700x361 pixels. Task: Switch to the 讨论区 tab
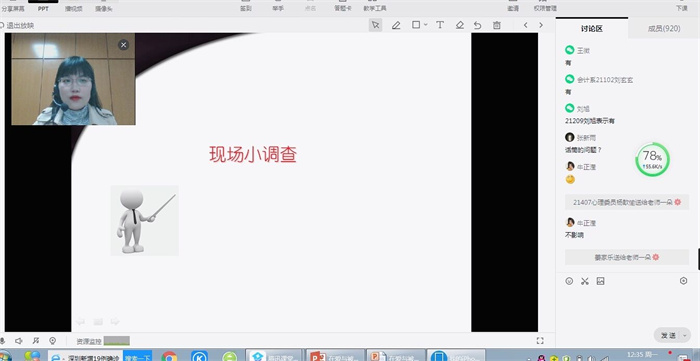pyautogui.click(x=592, y=29)
